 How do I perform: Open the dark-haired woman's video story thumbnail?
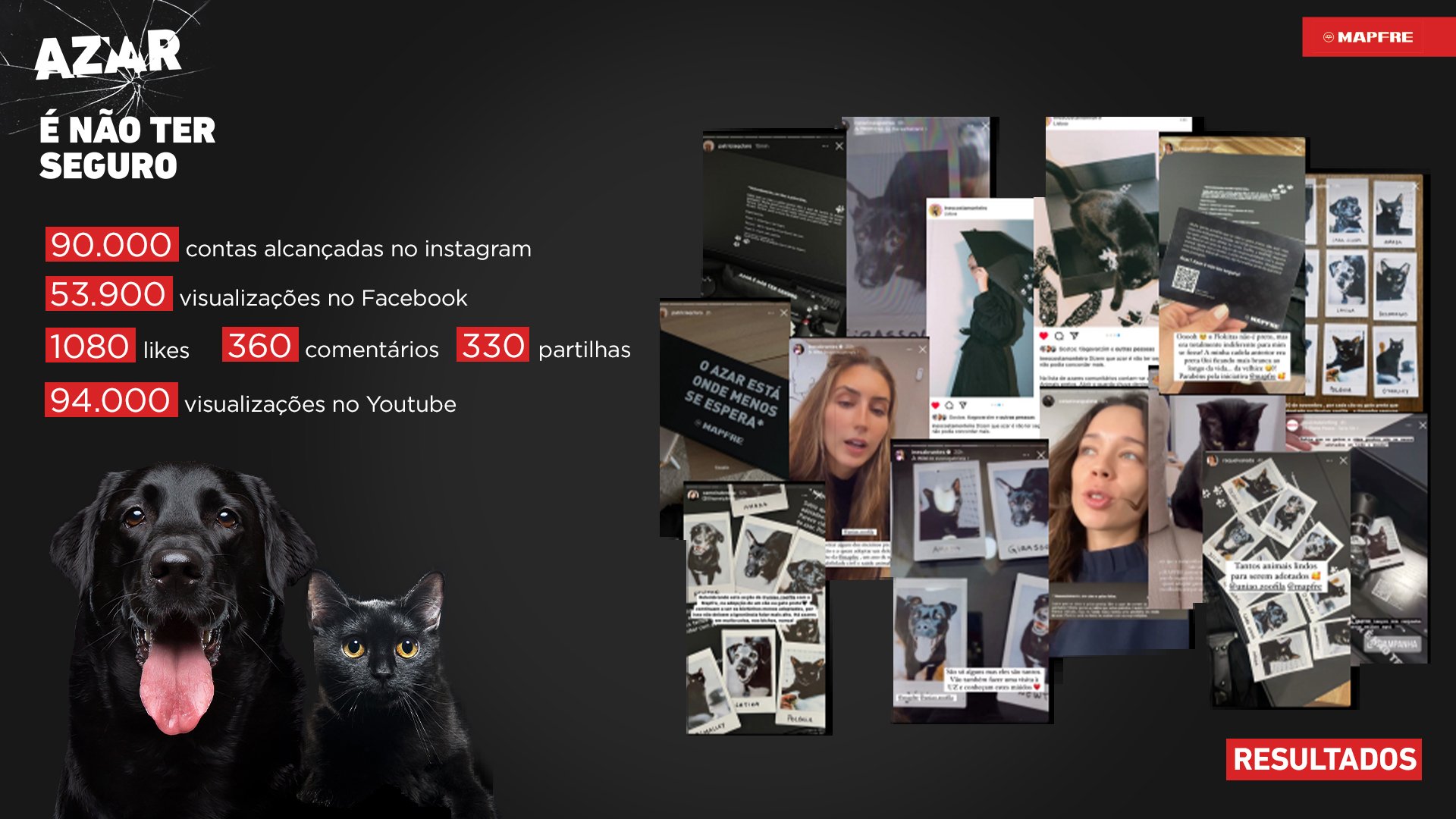click(1100, 493)
